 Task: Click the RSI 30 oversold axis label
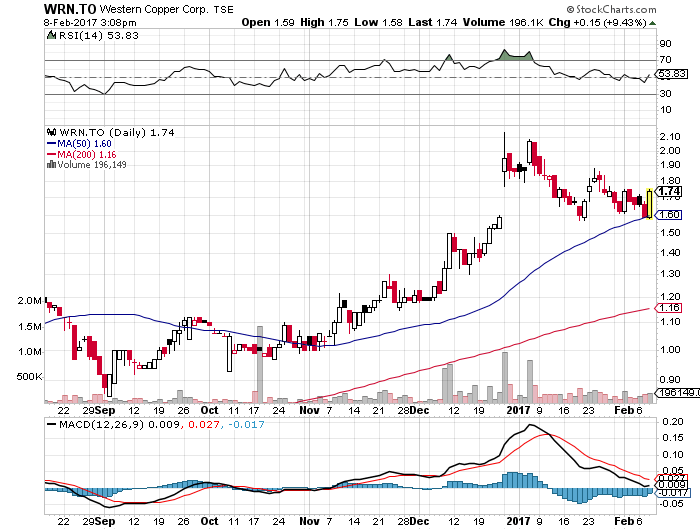(665, 93)
